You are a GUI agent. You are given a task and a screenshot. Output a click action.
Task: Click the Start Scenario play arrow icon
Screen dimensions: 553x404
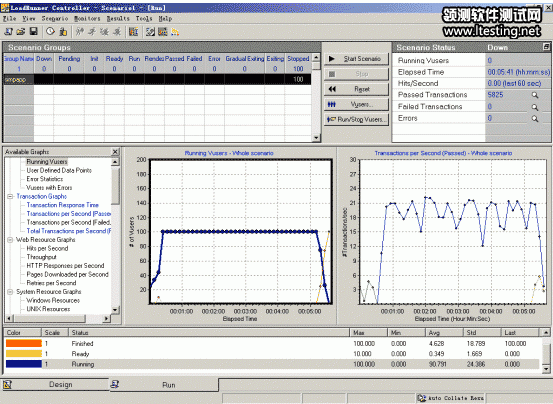tap(332, 59)
